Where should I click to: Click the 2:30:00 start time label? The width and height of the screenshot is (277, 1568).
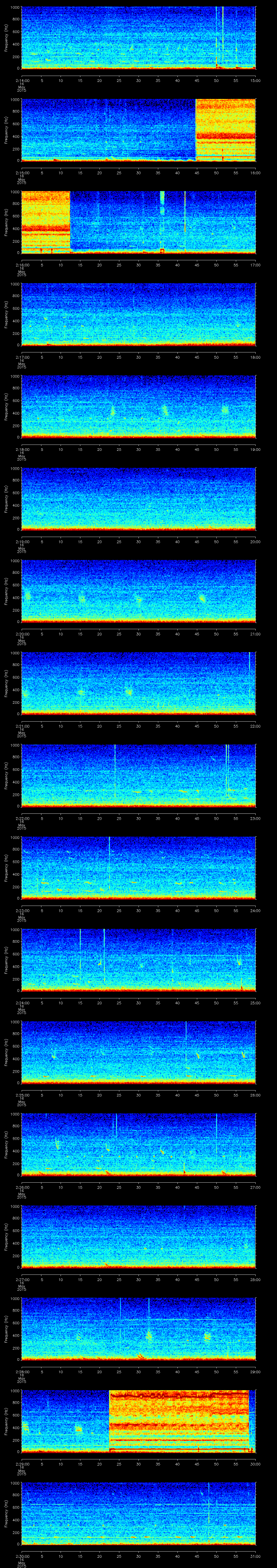pos(22,1556)
